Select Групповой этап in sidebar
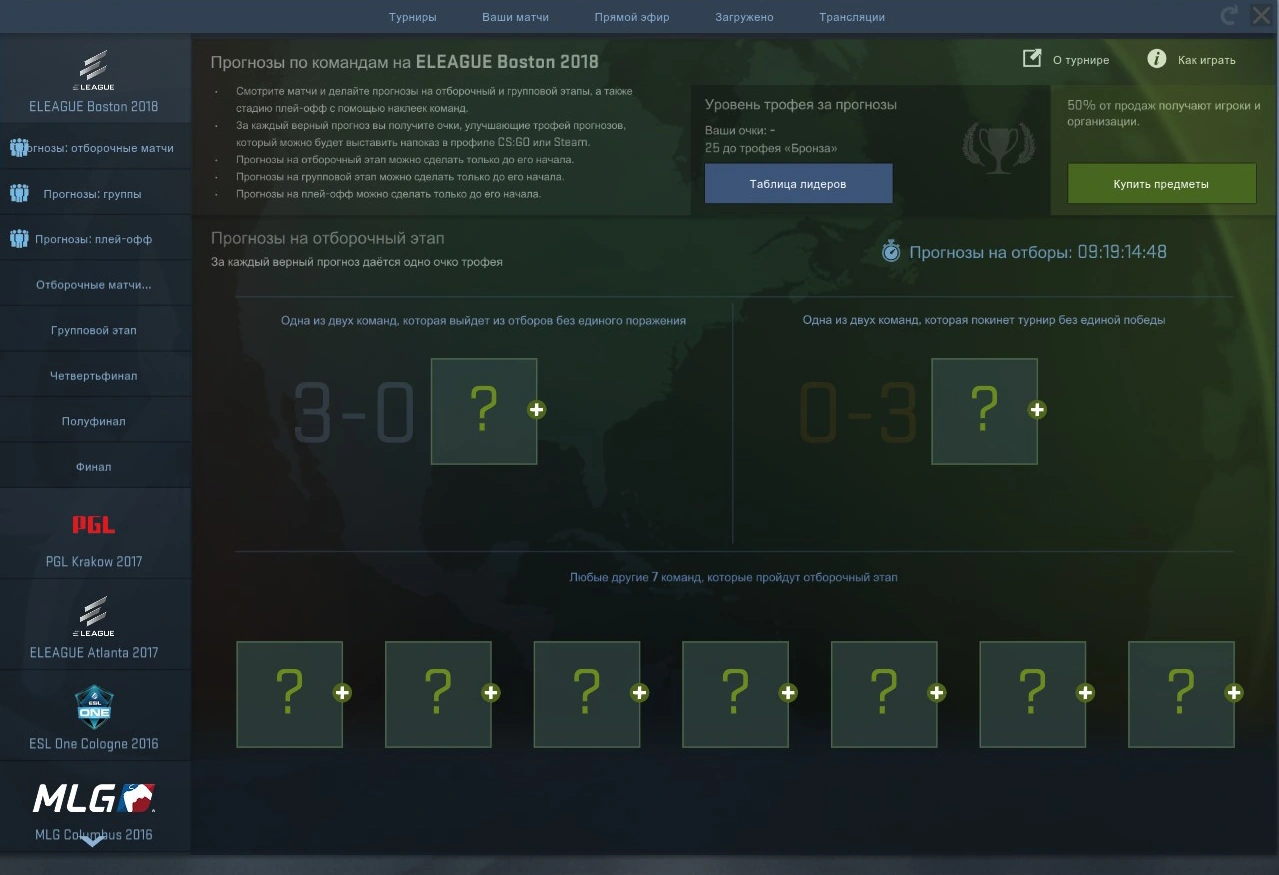This screenshot has width=1279, height=875. pyautogui.click(x=95, y=330)
